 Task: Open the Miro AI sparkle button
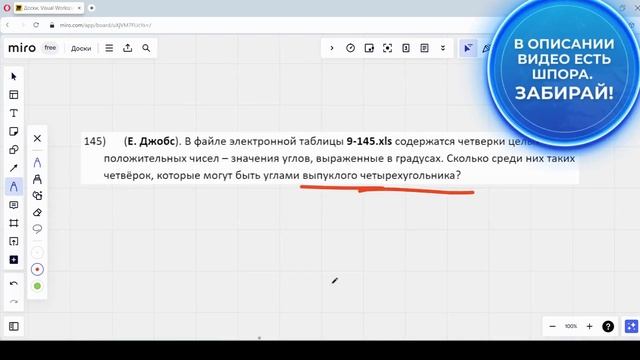click(631, 326)
